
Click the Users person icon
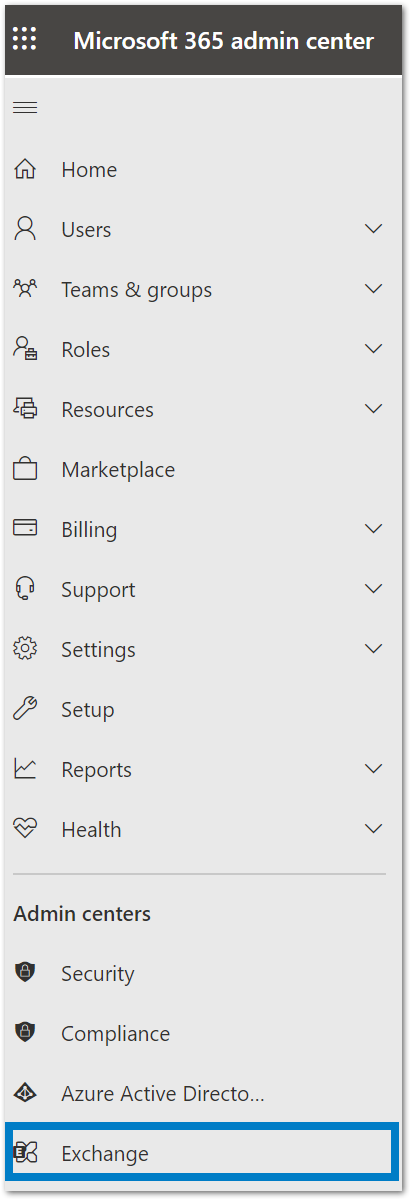tap(25, 230)
